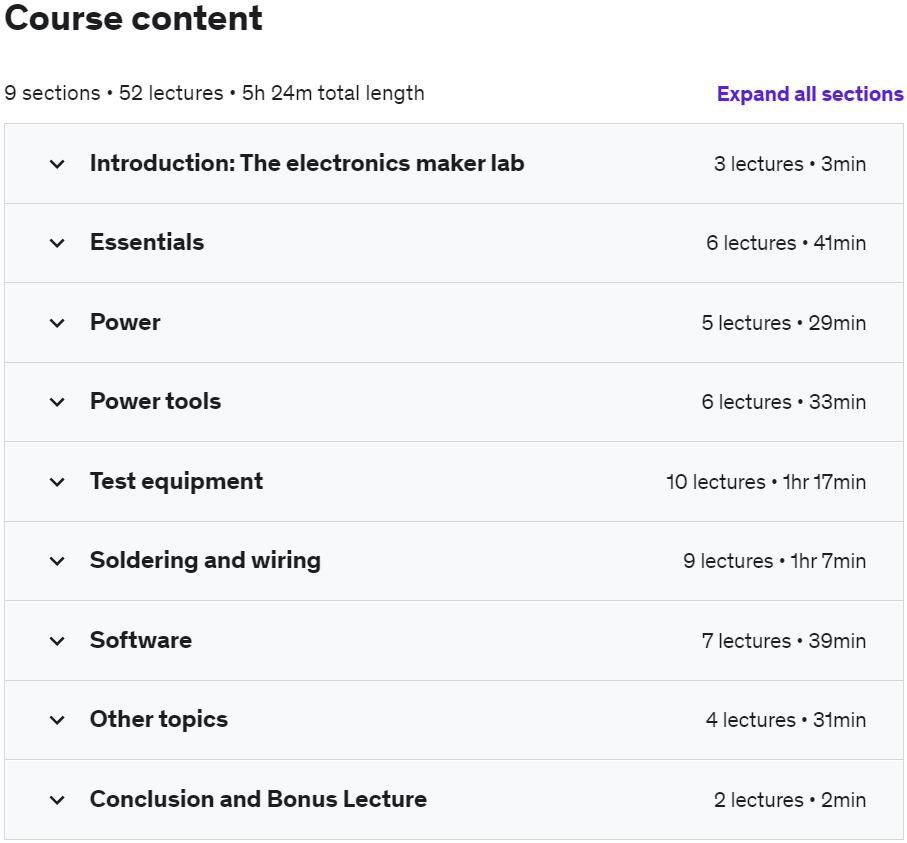Screen dimensions: 907x843
Task: Click the chevron icon next to Essentials
Action: coord(57,243)
